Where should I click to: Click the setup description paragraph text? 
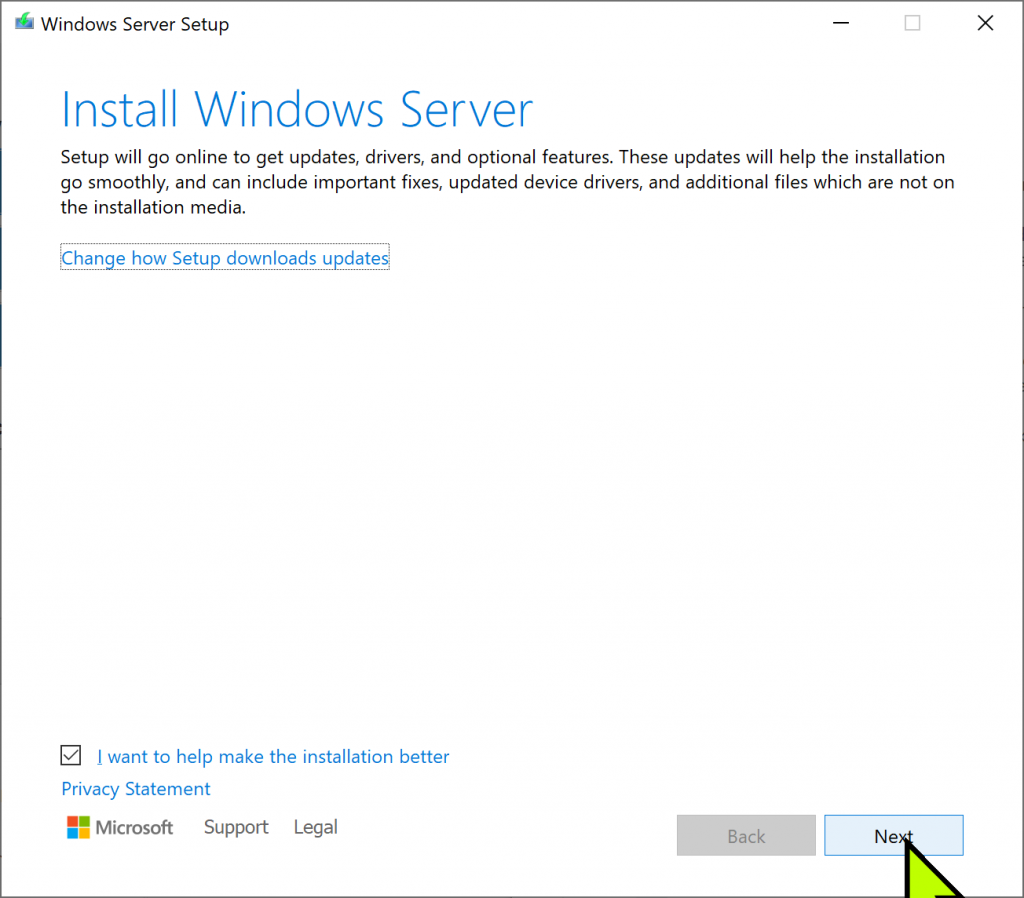[500, 182]
